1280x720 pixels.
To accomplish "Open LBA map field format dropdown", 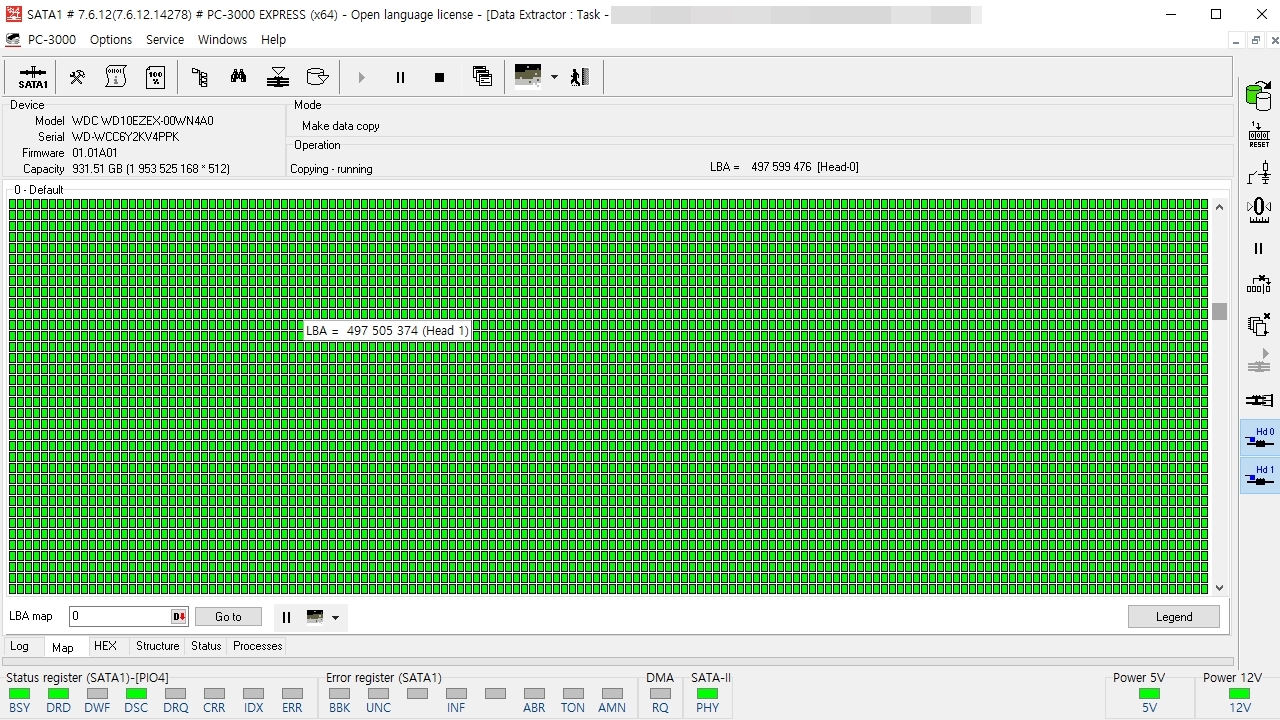I will tap(179, 617).
